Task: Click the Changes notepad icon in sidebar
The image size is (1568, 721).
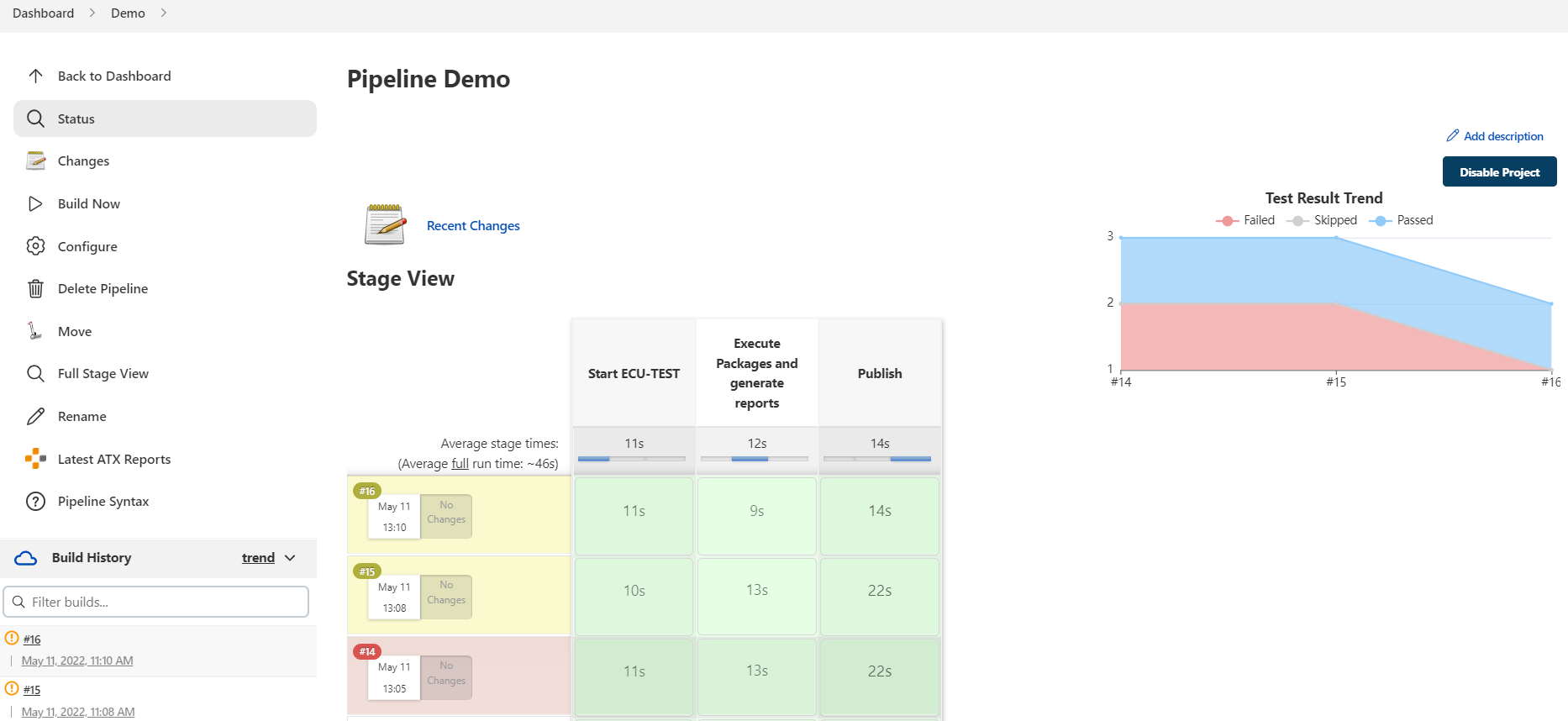Action: 35,161
